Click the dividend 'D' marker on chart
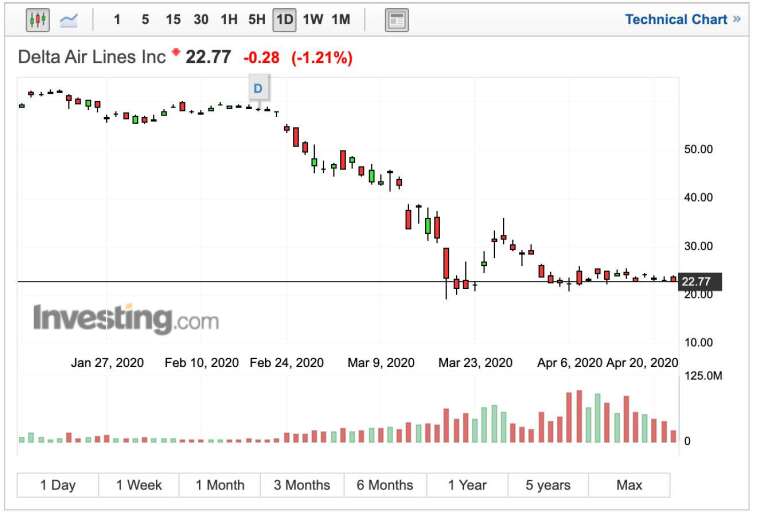This screenshot has width=760, height=515. (x=258, y=88)
